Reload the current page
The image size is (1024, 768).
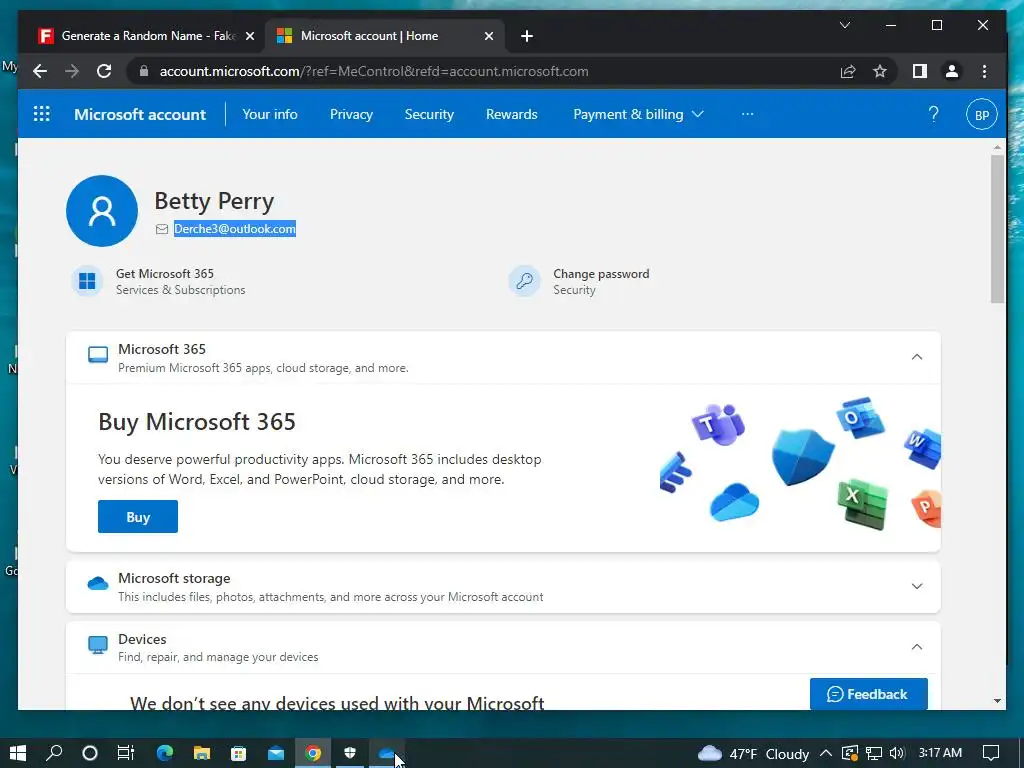point(104,71)
